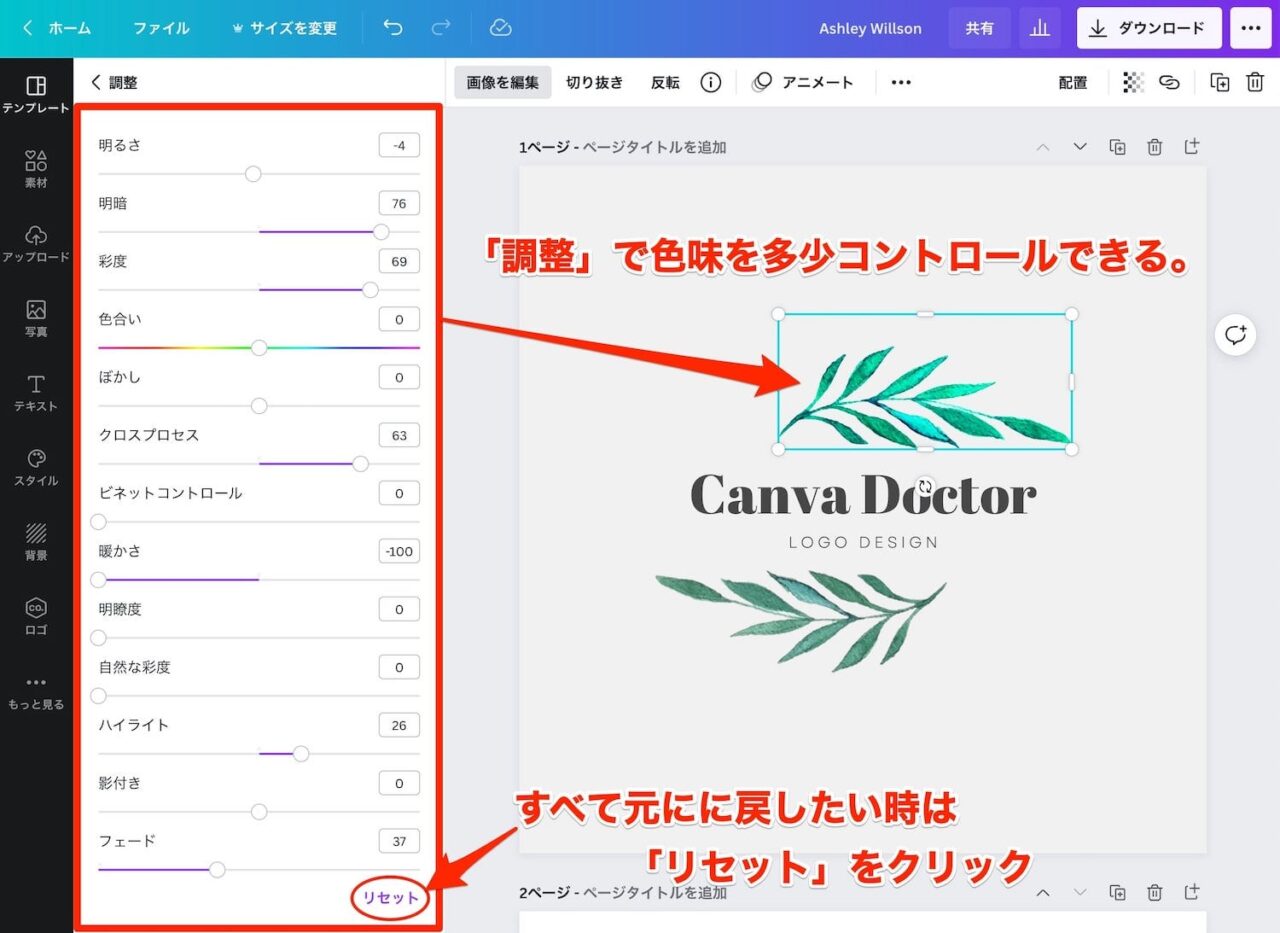Click the cloud save status icon

click(501, 28)
